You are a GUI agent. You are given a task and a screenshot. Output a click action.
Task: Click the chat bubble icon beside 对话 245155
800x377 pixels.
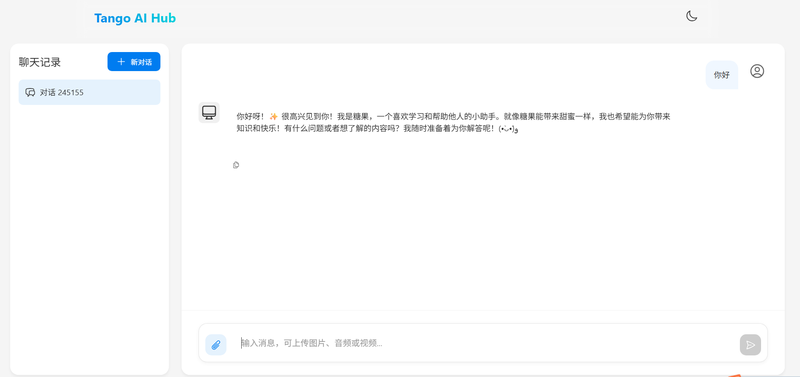point(30,92)
